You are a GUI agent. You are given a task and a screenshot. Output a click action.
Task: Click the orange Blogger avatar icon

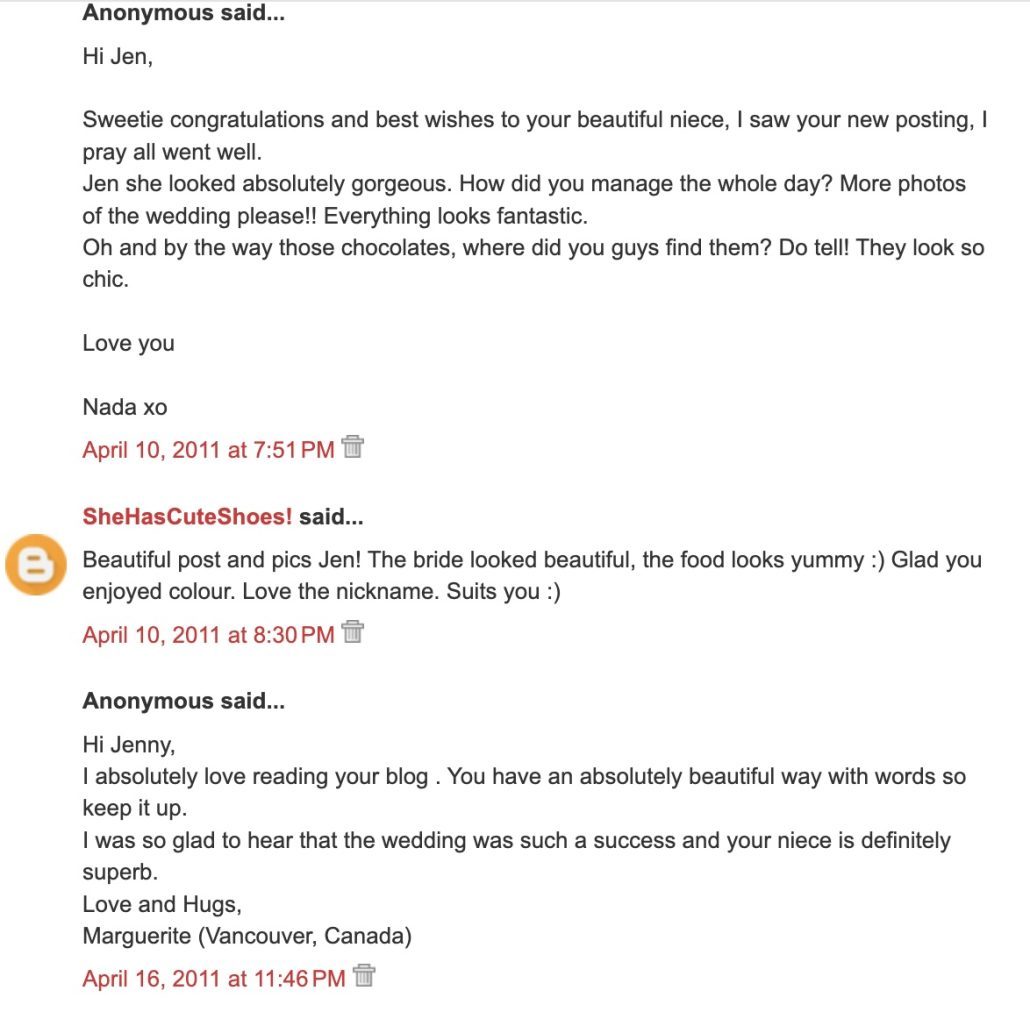tap(36, 565)
